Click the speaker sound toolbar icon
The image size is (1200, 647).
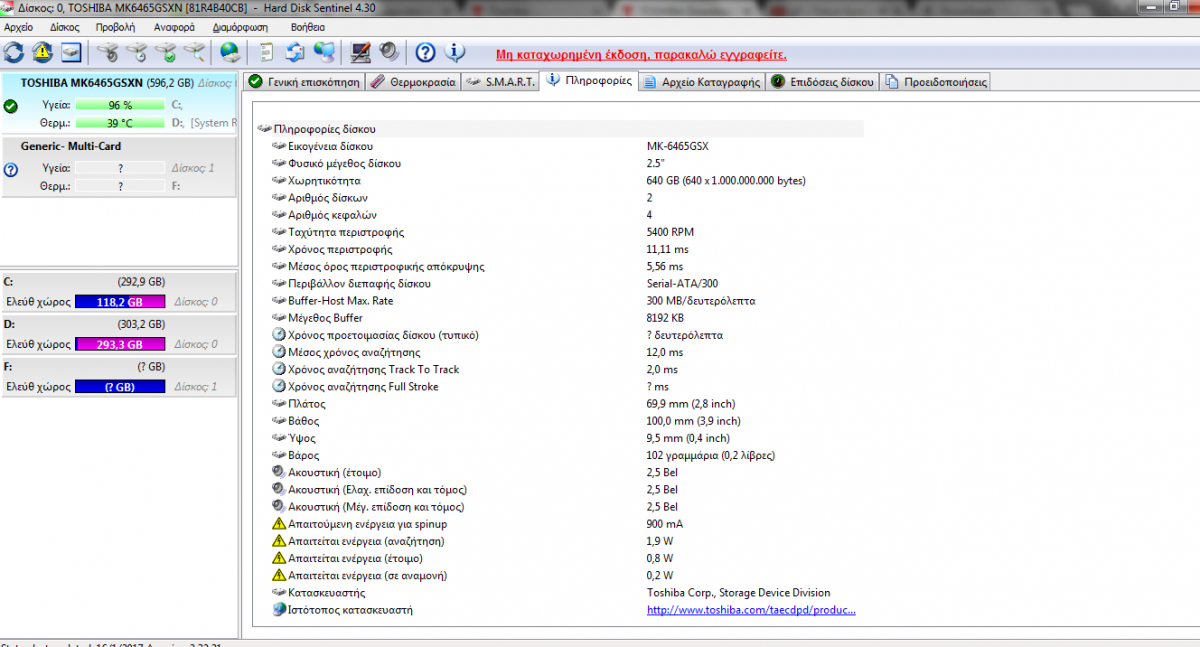[x=388, y=52]
